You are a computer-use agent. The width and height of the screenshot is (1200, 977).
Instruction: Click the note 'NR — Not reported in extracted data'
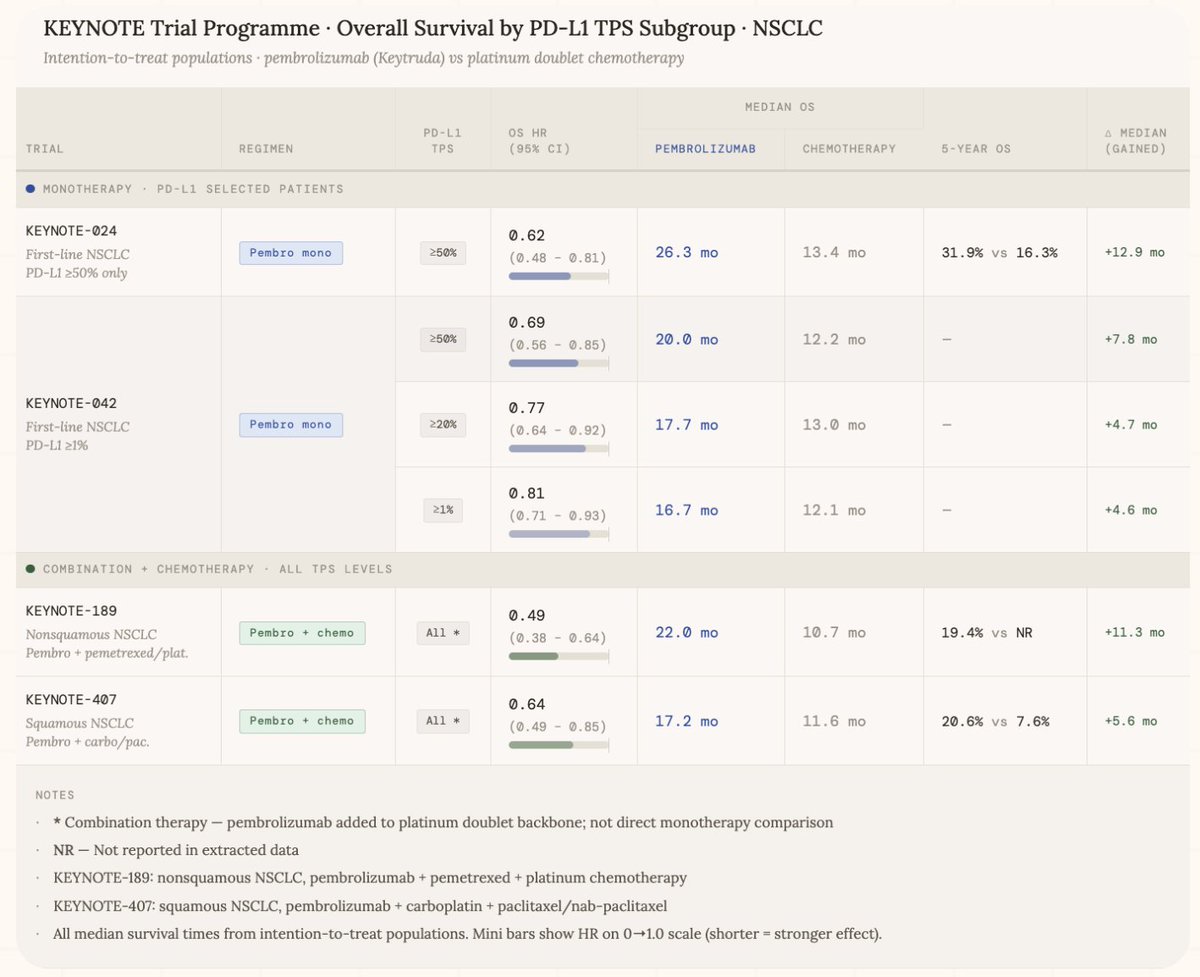[x=175, y=850]
